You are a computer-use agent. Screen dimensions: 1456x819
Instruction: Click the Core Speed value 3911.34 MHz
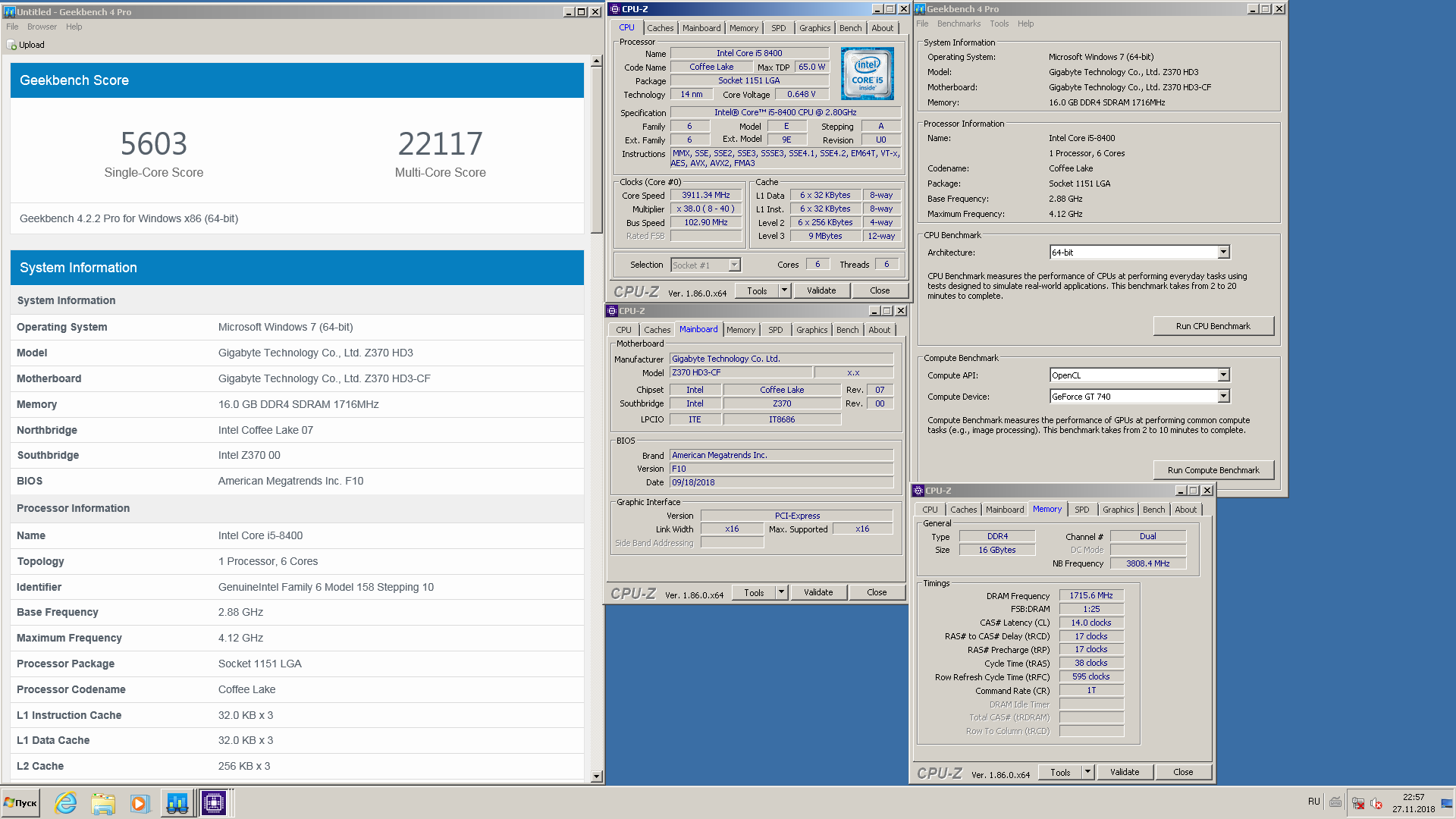pyautogui.click(x=706, y=195)
